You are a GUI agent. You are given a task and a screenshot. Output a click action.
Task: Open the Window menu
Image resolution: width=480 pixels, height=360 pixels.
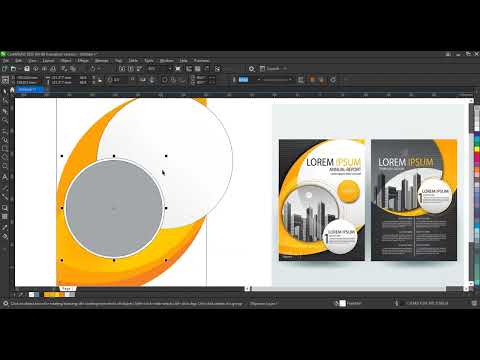[x=166, y=61]
